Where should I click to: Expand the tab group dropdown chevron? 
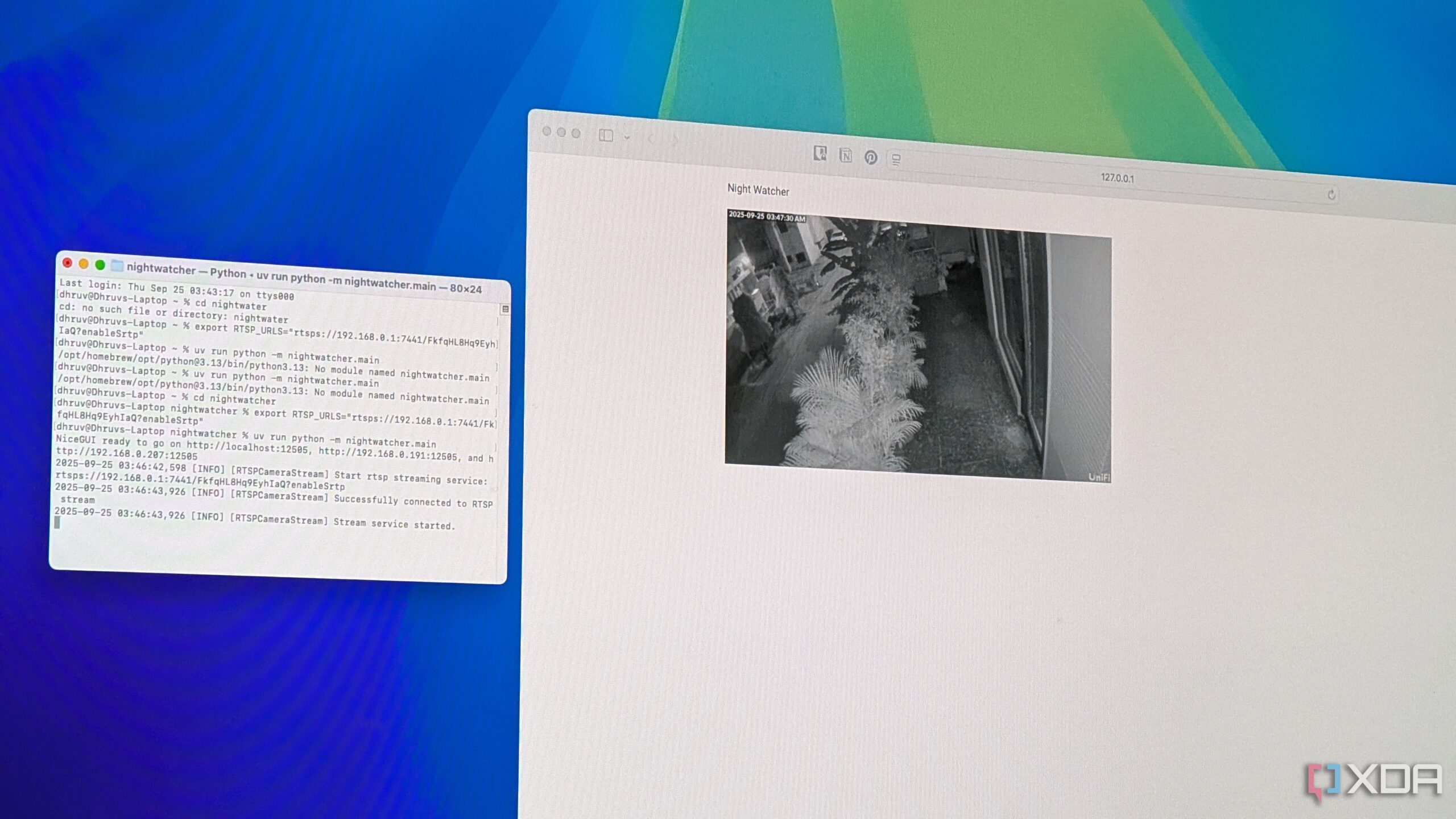coord(627,137)
